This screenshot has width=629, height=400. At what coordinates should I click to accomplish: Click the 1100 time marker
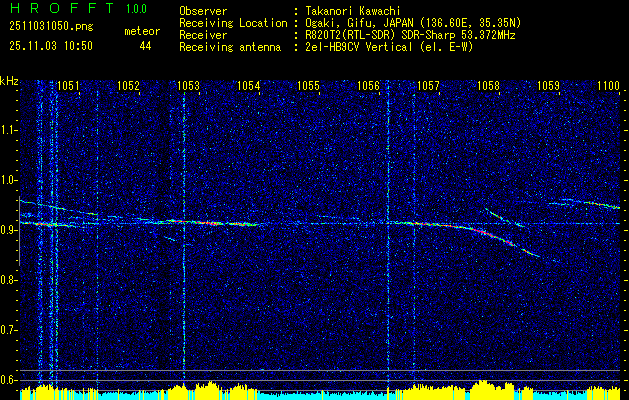point(609,85)
